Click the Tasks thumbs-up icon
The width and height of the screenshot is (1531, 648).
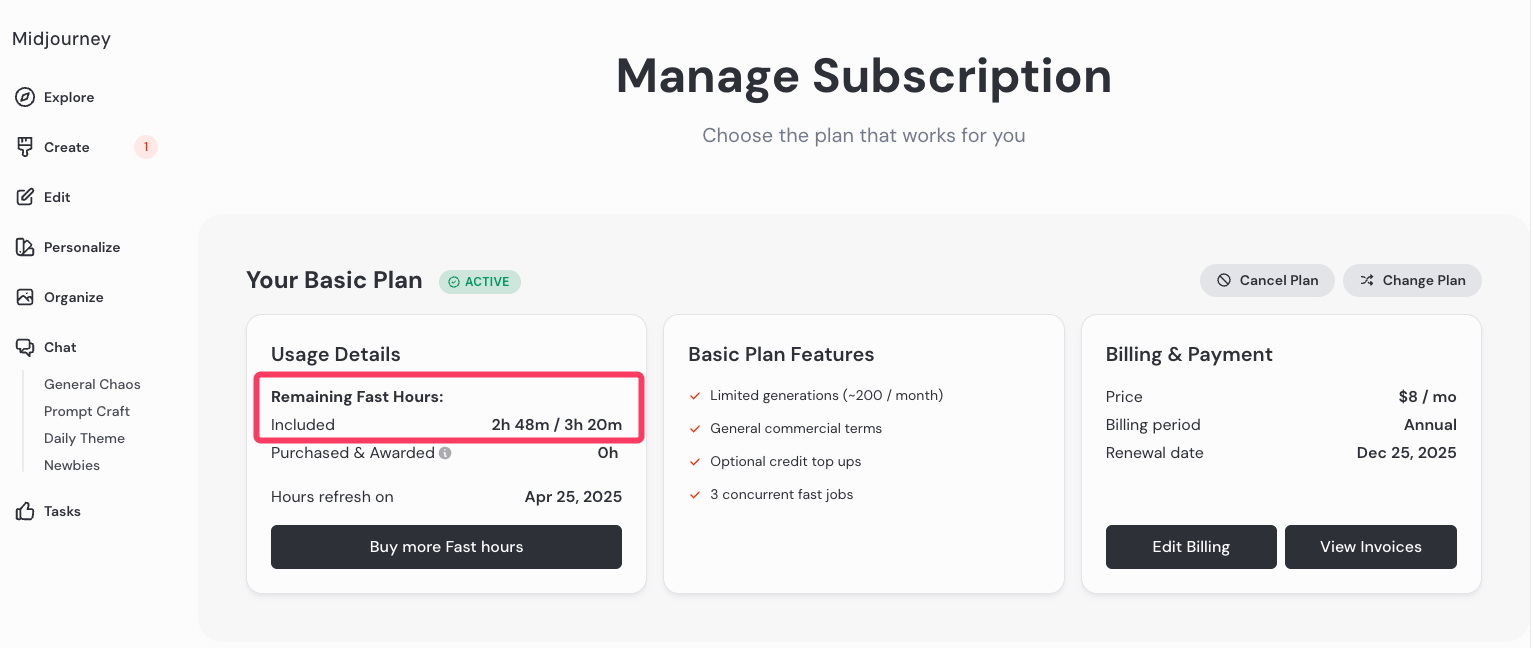point(25,511)
